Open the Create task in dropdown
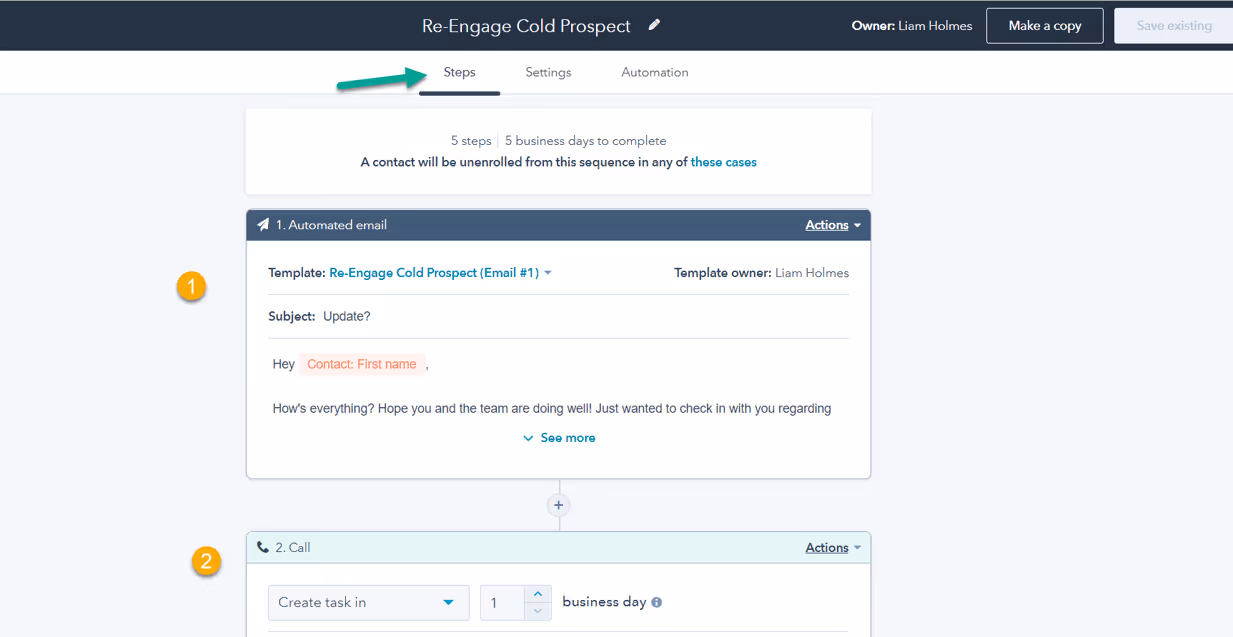The image size is (1233, 637). [x=368, y=602]
